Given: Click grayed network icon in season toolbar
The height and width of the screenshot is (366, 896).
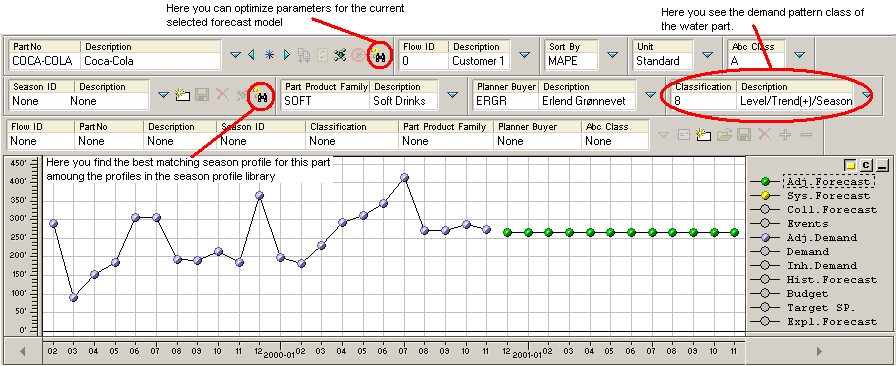Looking at the screenshot, I should pyautogui.click(x=242, y=95).
